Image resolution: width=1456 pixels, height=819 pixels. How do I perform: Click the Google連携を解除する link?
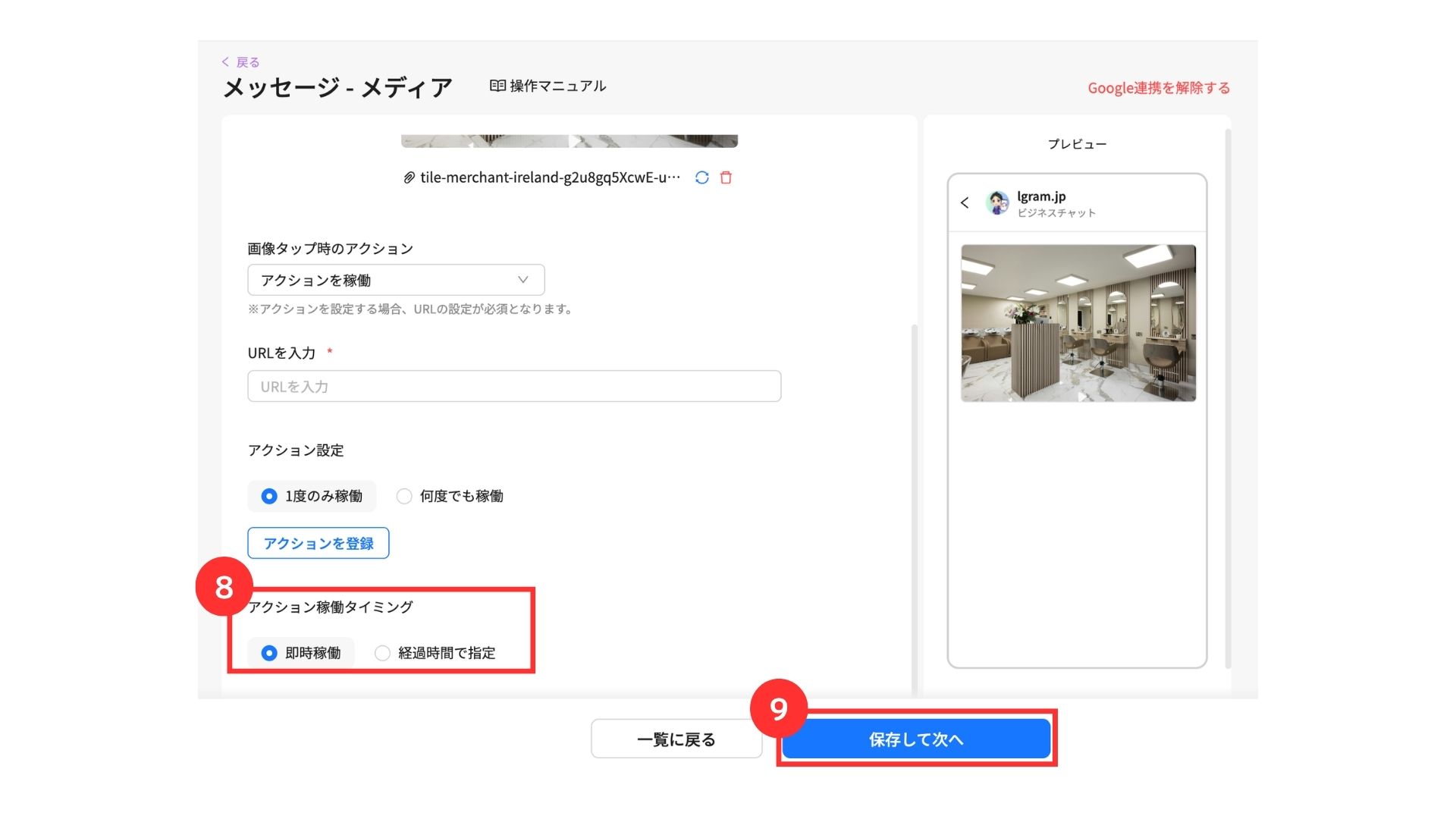[1158, 88]
